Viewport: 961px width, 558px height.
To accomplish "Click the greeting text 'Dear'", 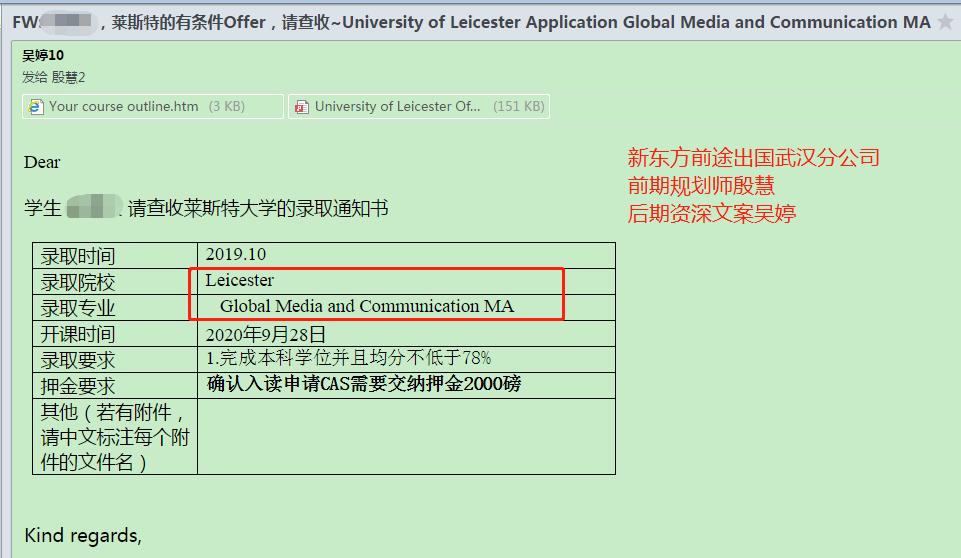I will 42,162.
